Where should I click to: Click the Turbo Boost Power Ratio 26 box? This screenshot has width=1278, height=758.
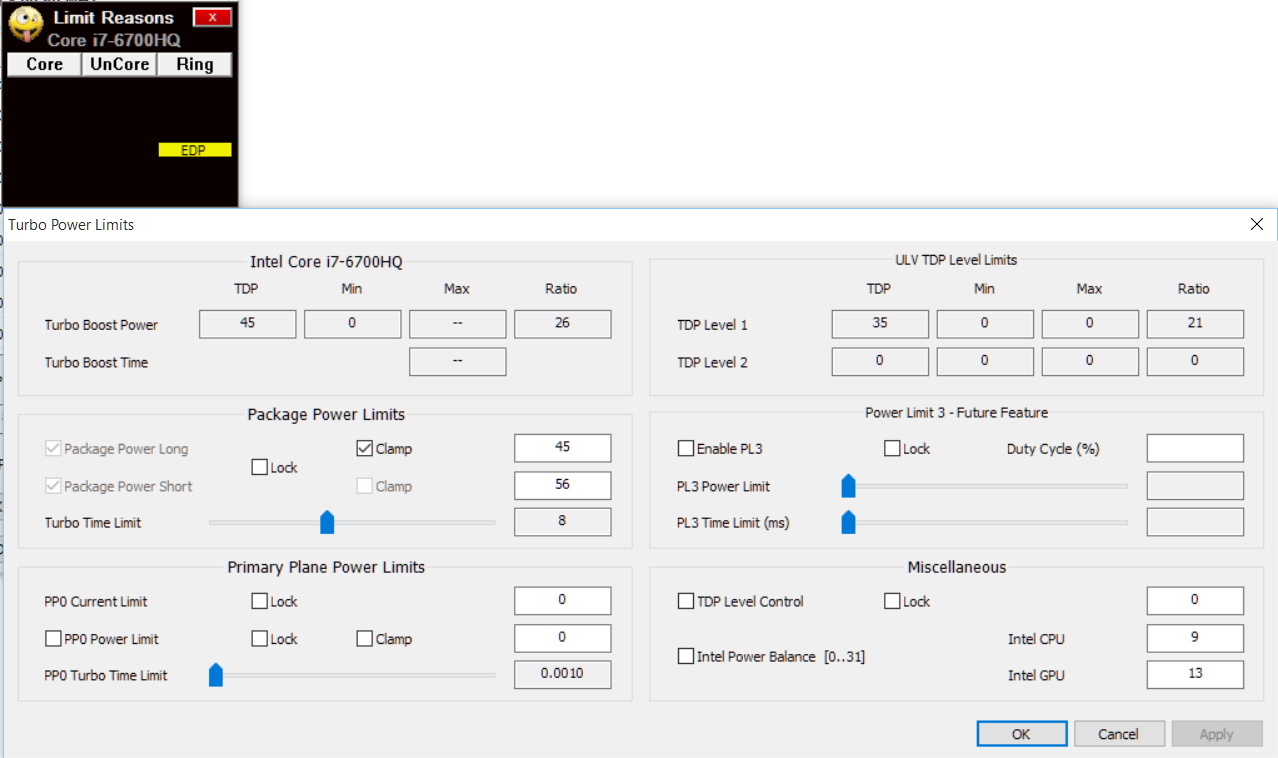[562, 324]
